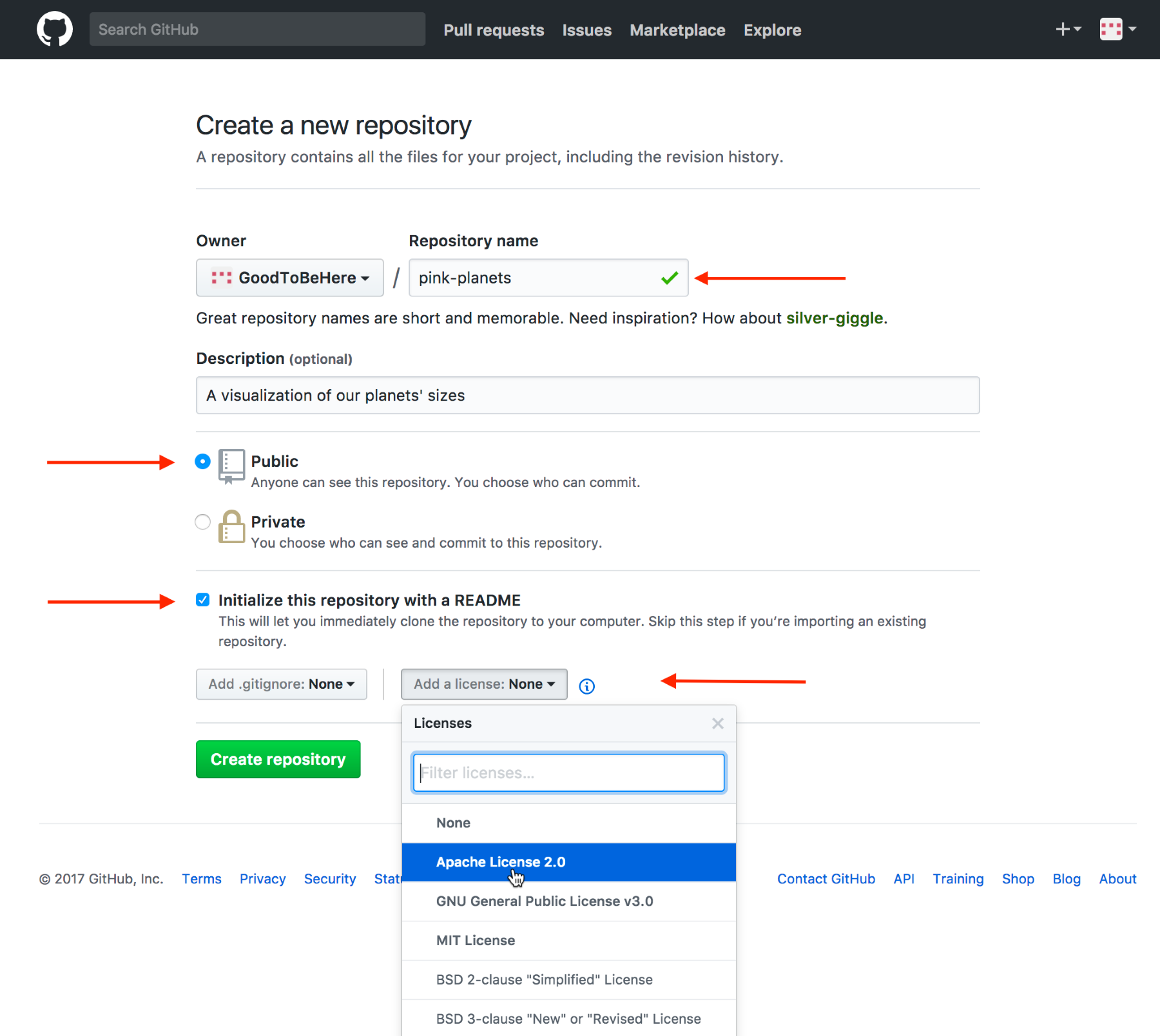This screenshot has width=1160, height=1036.
Task: Click the public repository book icon
Action: [x=231, y=465]
